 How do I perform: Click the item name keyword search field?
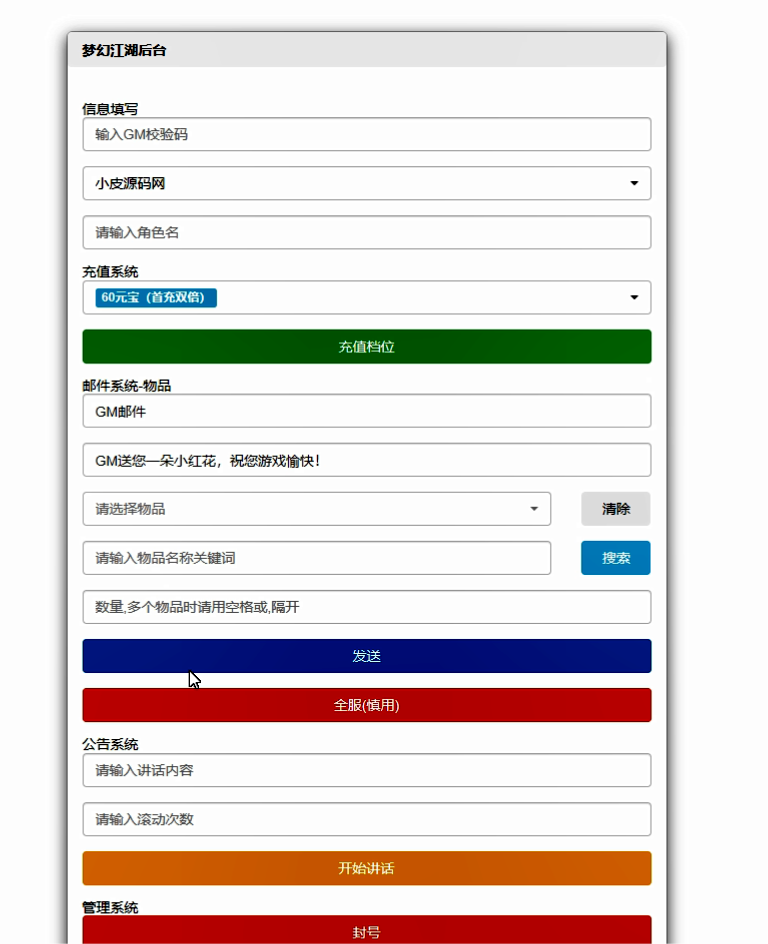click(317, 558)
